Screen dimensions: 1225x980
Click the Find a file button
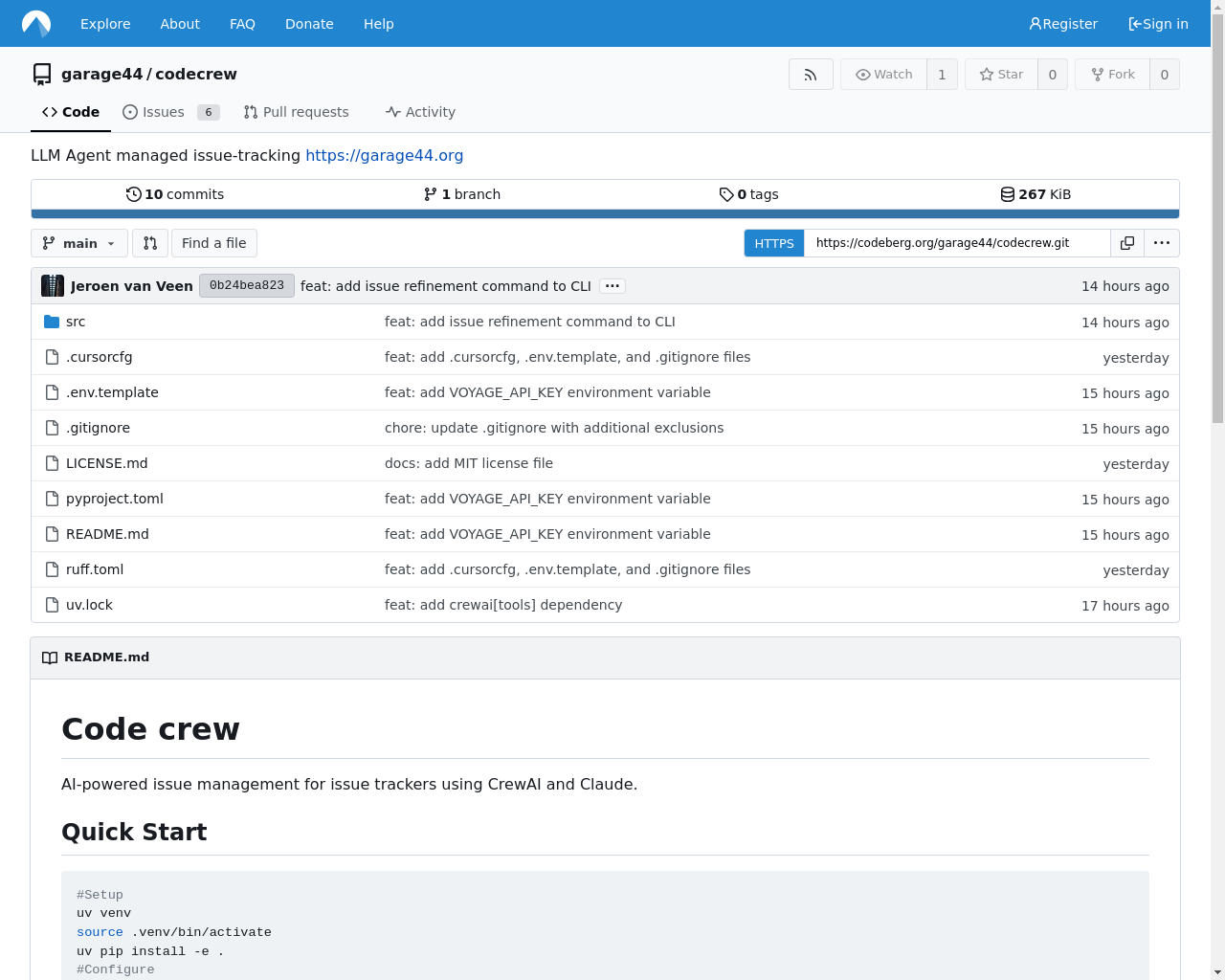click(214, 243)
